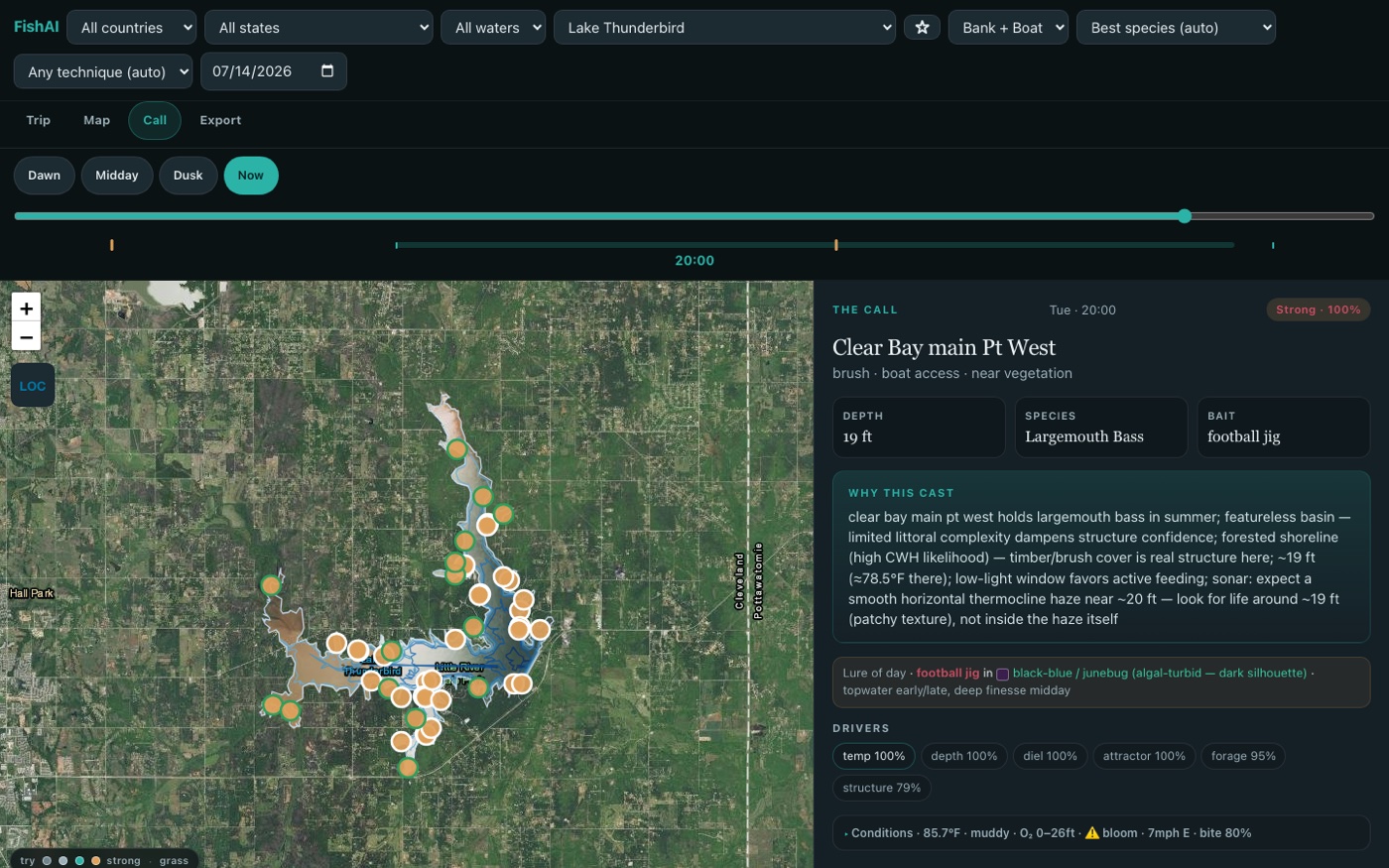Open the calendar picker icon in date field
Screen dimensions: 1389x868
click(x=327, y=71)
